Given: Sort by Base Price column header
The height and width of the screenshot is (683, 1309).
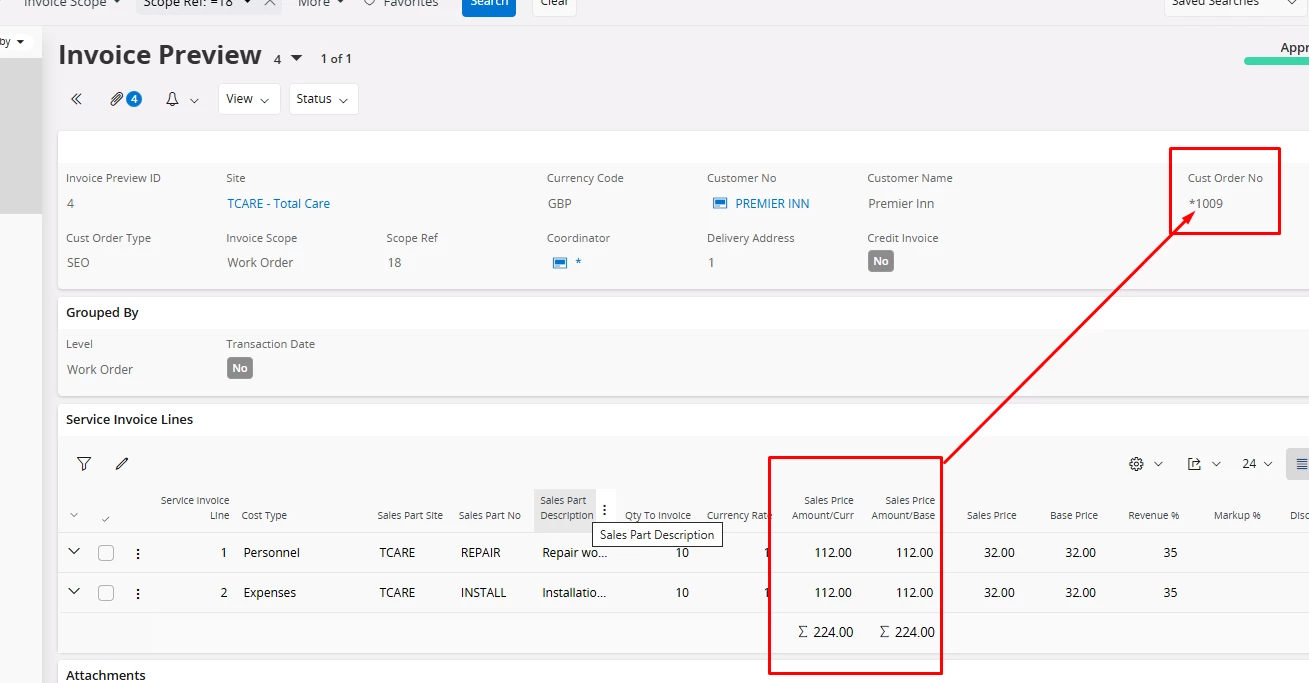Looking at the screenshot, I should (x=1074, y=516).
